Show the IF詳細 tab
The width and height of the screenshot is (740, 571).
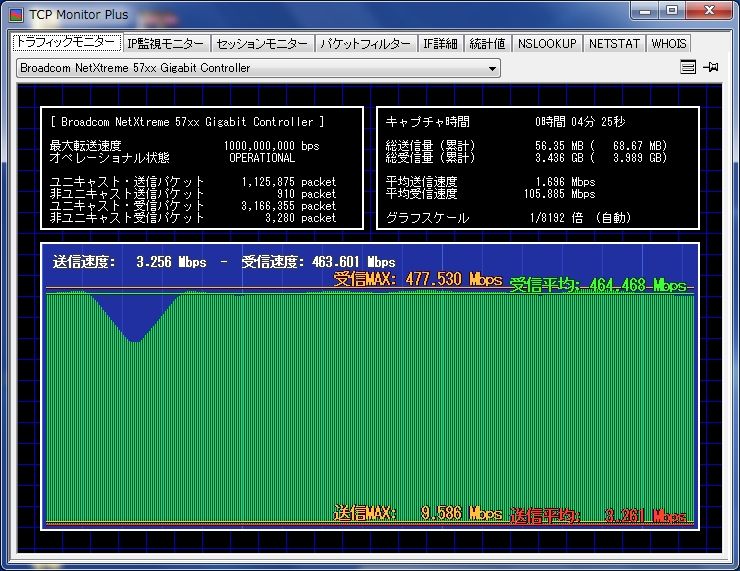[x=440, y=44]
